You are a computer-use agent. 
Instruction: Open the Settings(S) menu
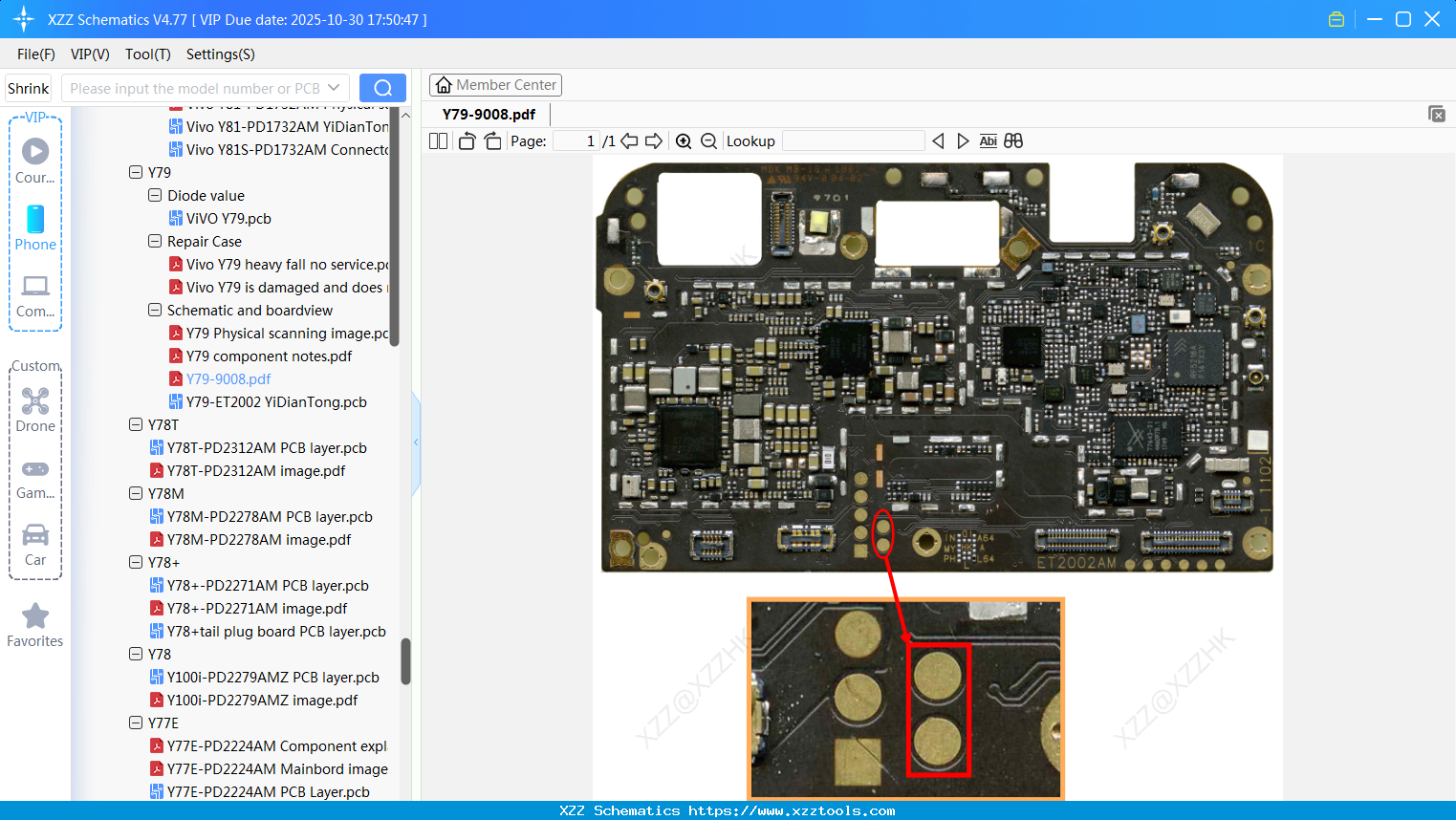[x=221, y=54]
